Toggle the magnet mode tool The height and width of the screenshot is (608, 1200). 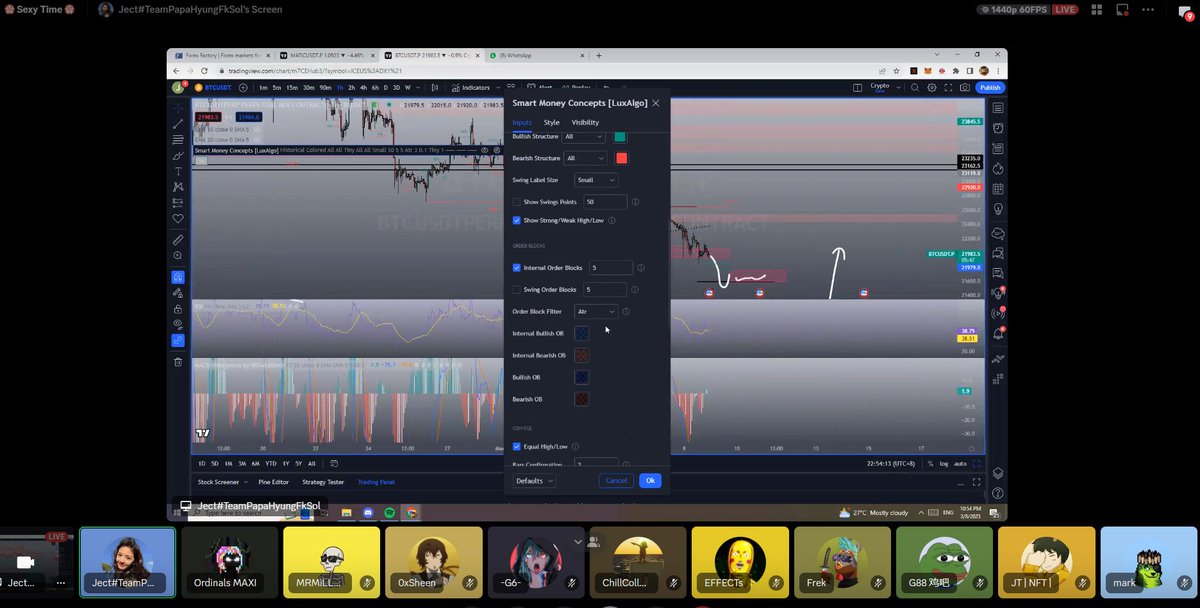pyautogui.click(x=178, y=277)
